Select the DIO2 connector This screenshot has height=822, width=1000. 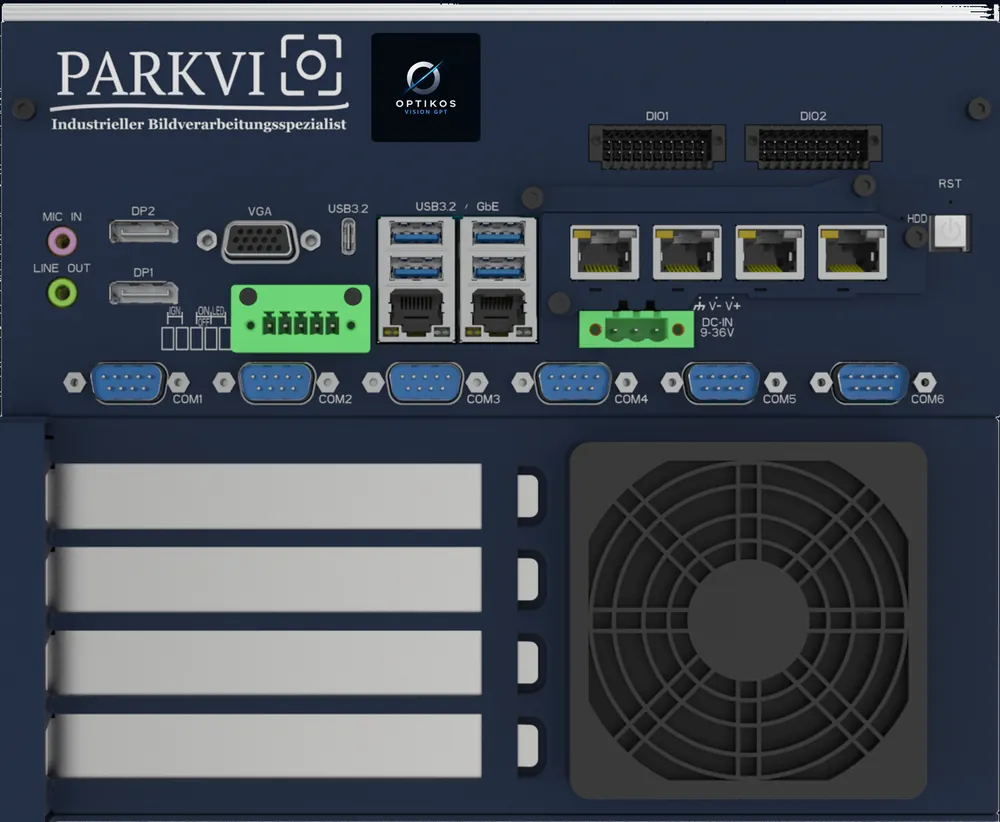click(x=813, y=147)
